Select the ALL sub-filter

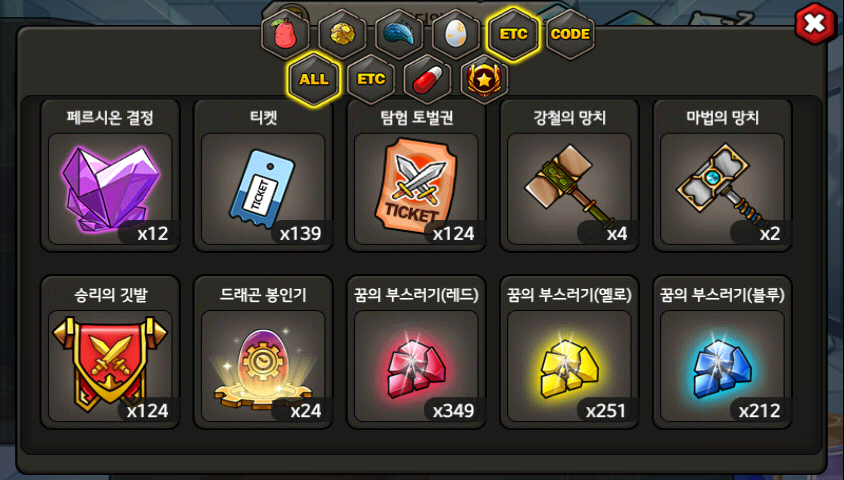(314, 79)
